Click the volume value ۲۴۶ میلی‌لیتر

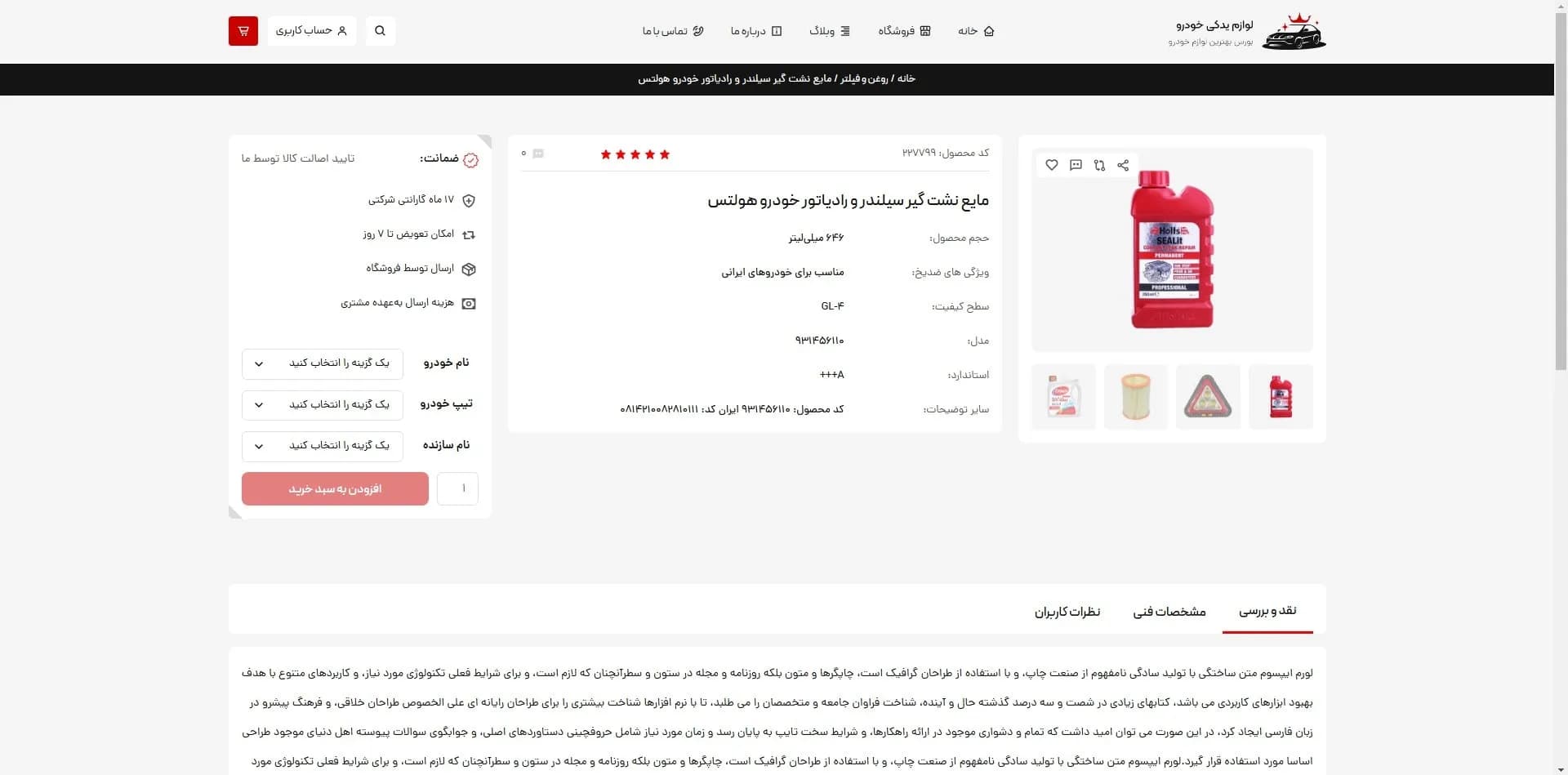coord(816,238)
